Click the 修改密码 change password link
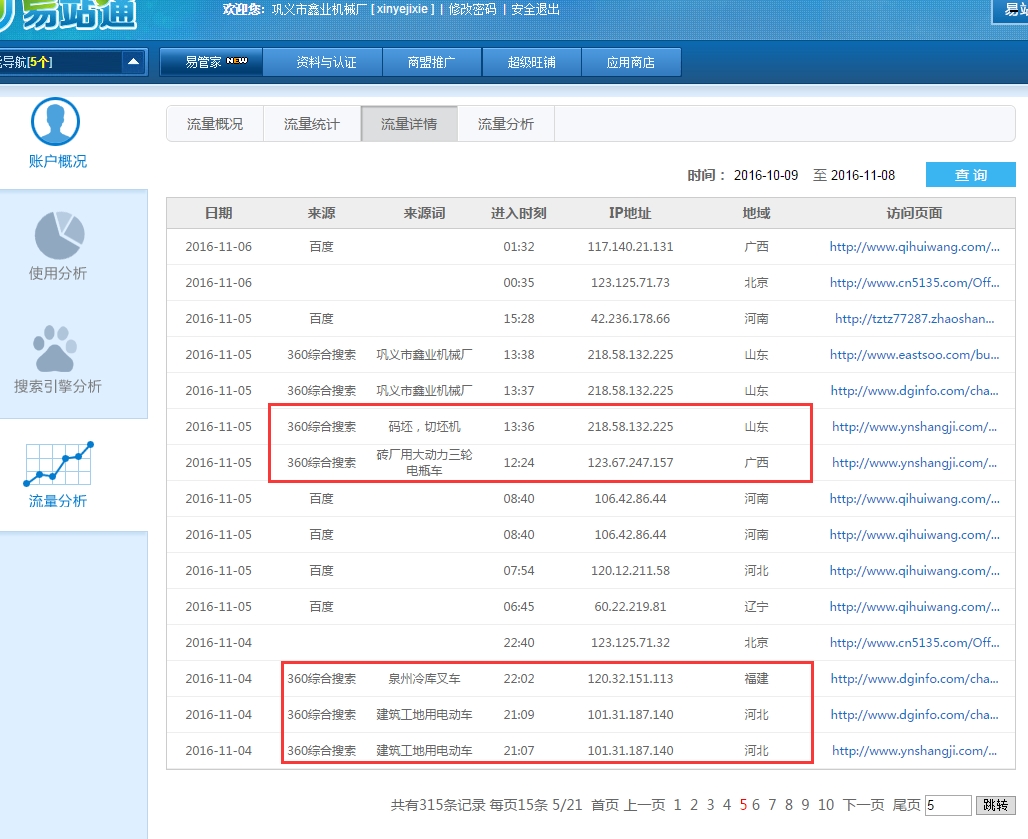Viewport: 1028px width, 839px height. pos(472,10)
